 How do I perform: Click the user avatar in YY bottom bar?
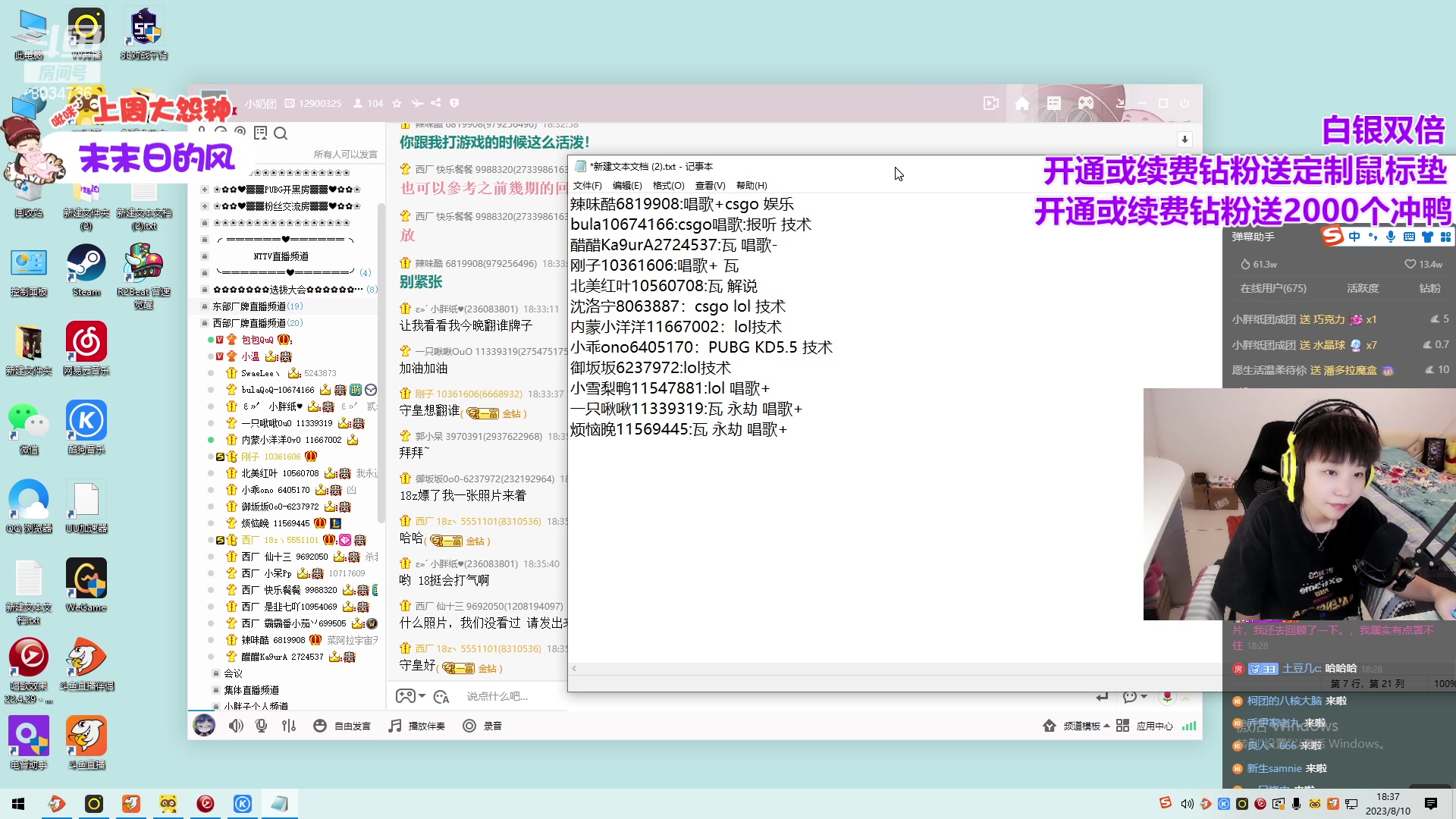[204, 726]
